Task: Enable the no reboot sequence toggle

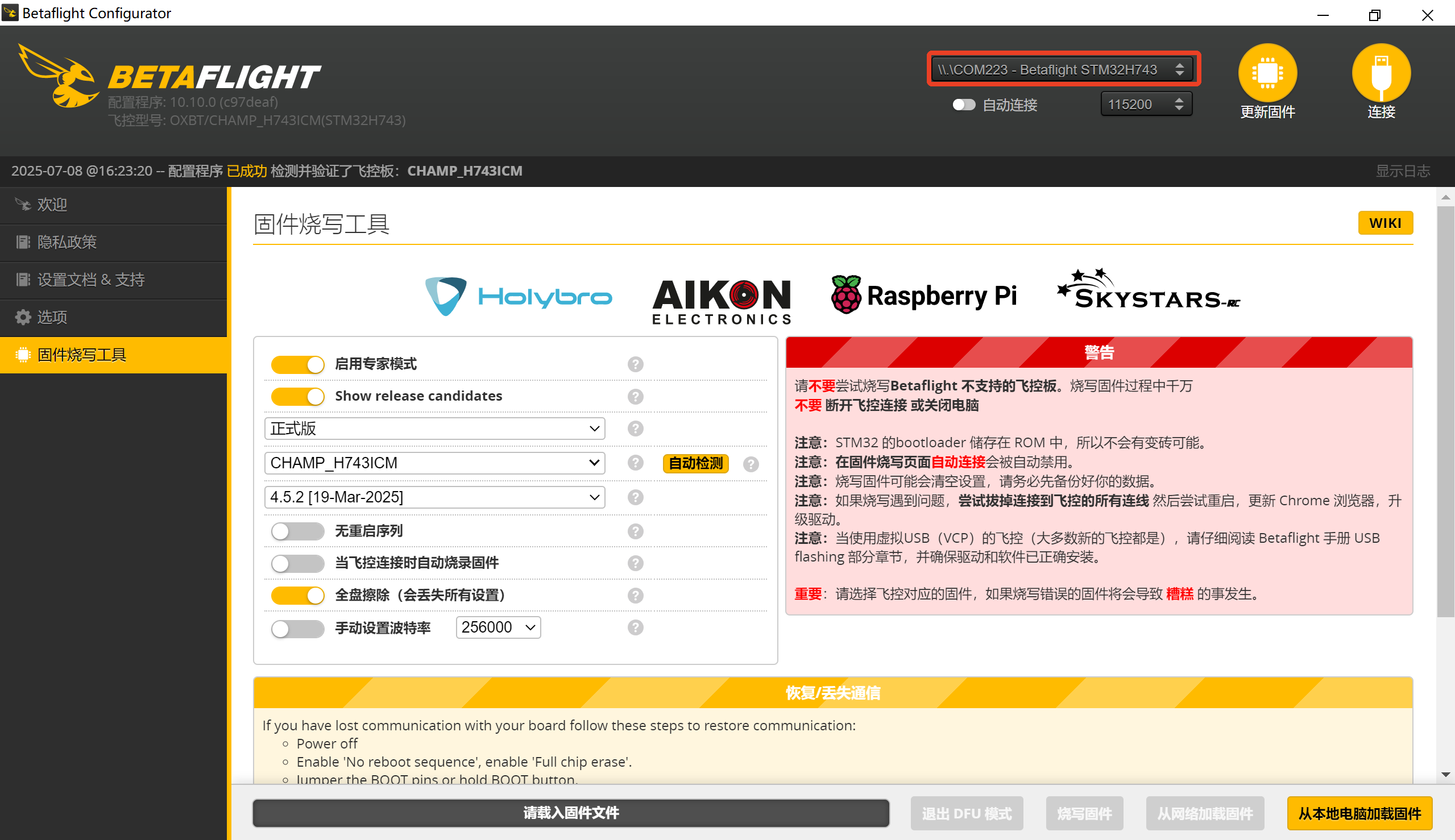Action: [298, 531]
